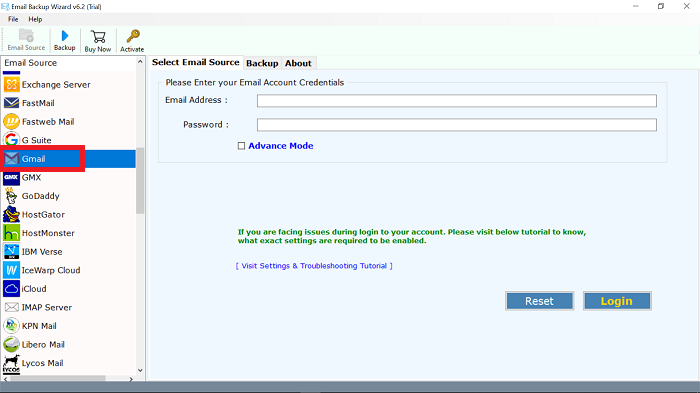Select the IMAP Server envelope icon
This screenshot has height=393, width=700.
pyautogui.click(x=12, y=307)
